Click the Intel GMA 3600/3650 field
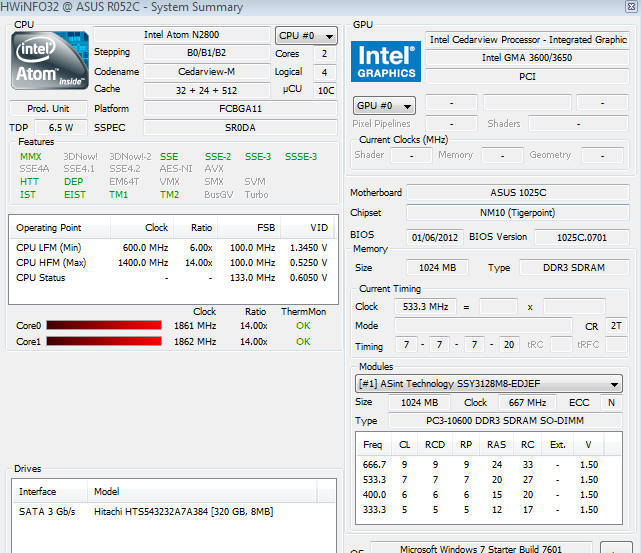 point(527,58)
